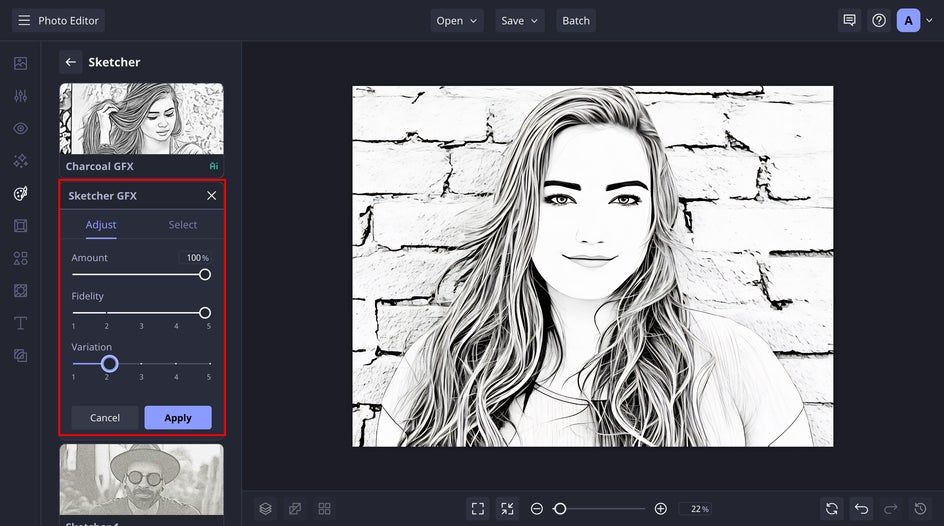Screen dimensions: 944x526
Task: Open the history clock icon
Action: point(921,509)
